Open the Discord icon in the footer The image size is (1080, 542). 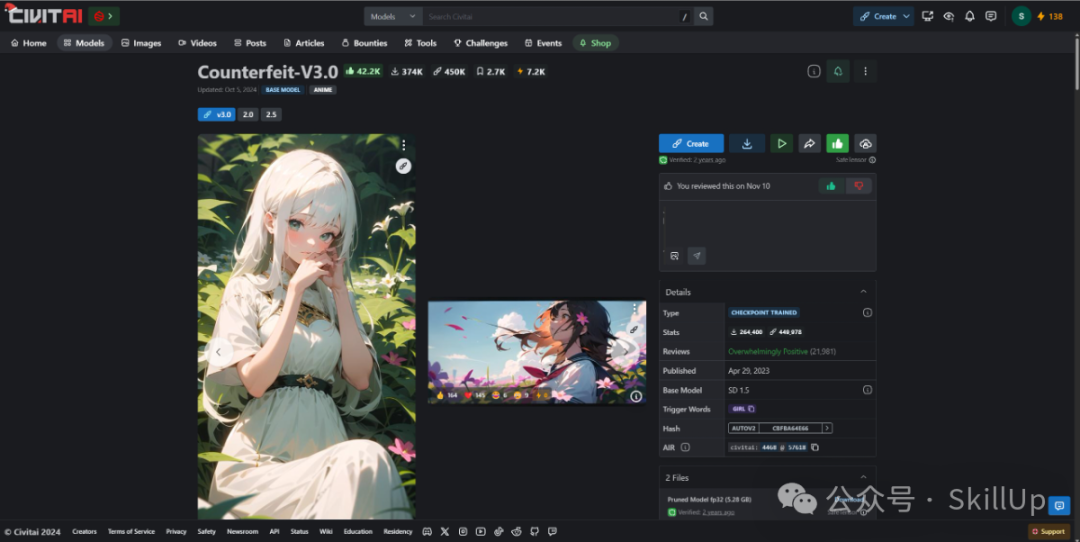pyautogui.click(x=427, y=532)
